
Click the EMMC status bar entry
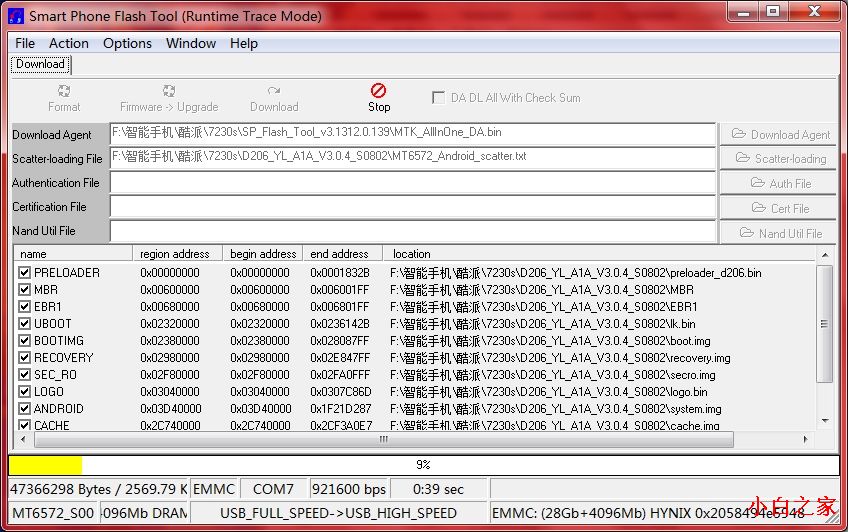(x=214, y=489)
